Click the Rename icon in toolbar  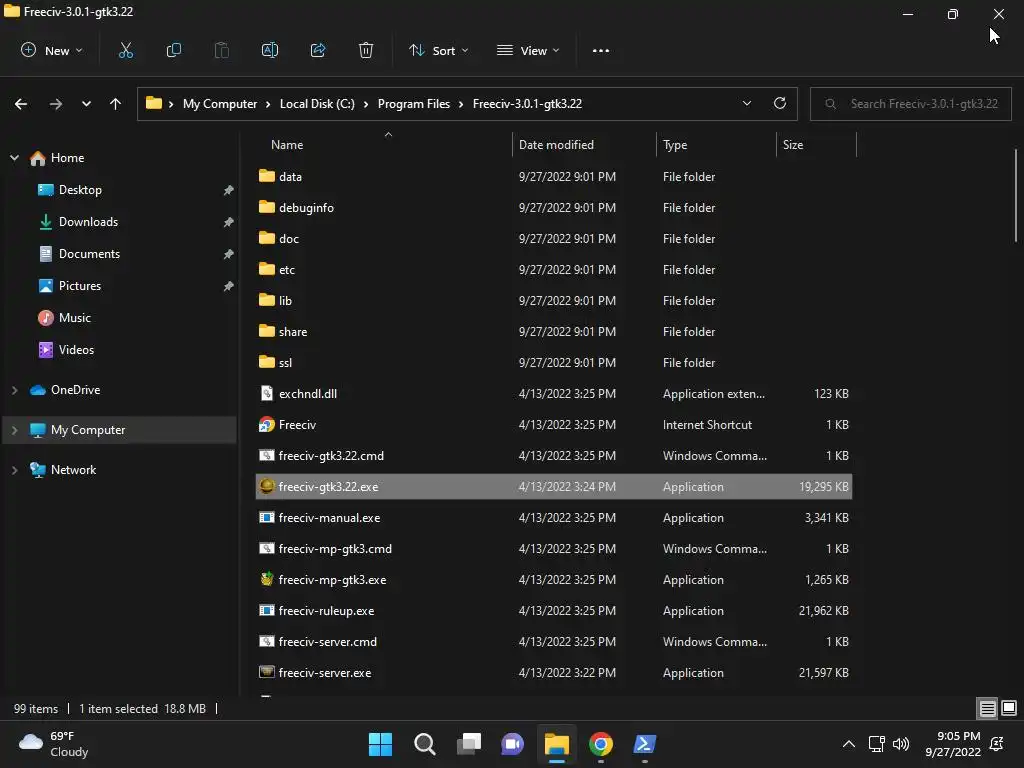coord(270,50)
